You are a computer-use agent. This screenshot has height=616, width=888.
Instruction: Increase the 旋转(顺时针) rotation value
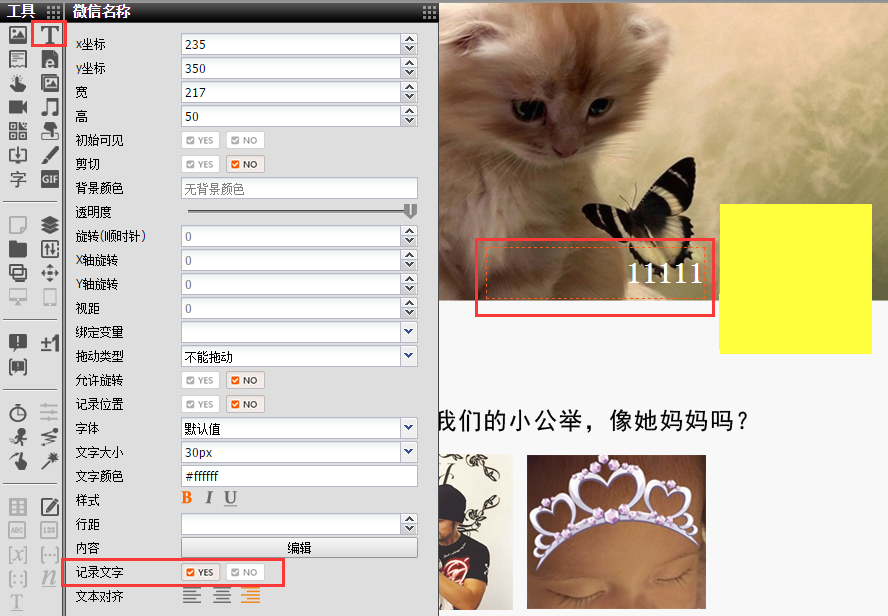click(x=409, y=231)
